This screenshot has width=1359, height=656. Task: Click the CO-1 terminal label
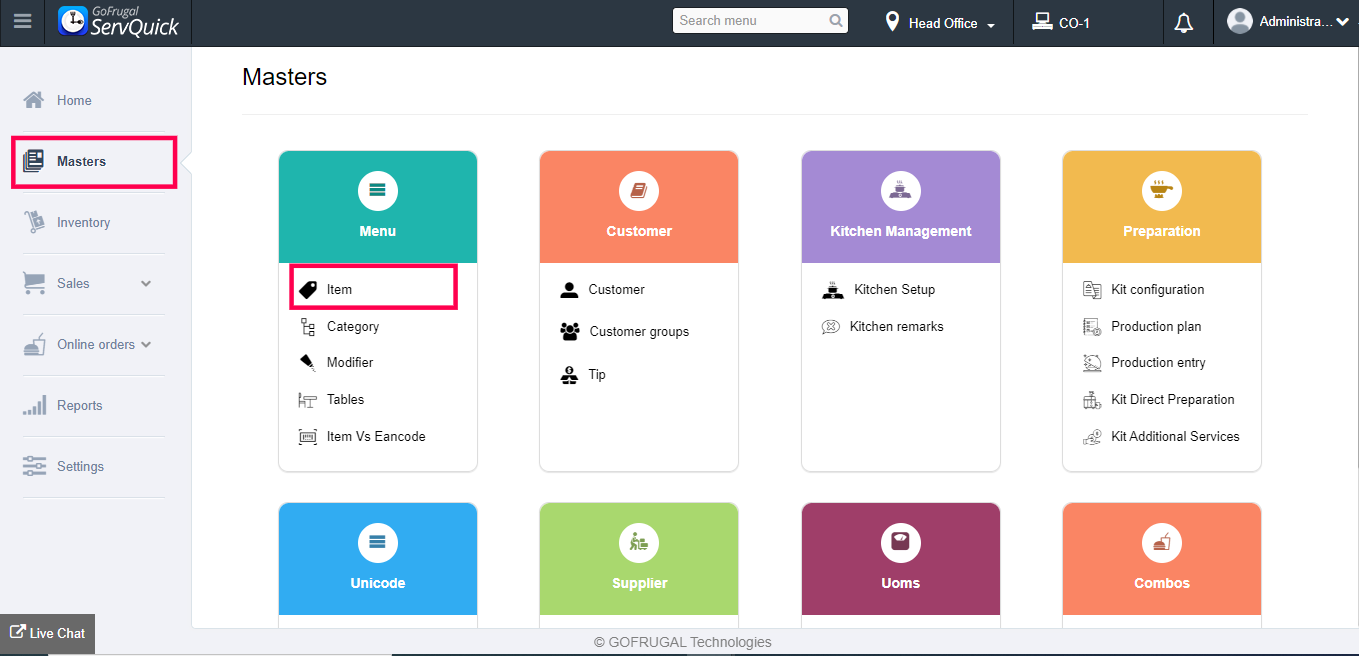pyautogui.click(x=1074, y=23)
